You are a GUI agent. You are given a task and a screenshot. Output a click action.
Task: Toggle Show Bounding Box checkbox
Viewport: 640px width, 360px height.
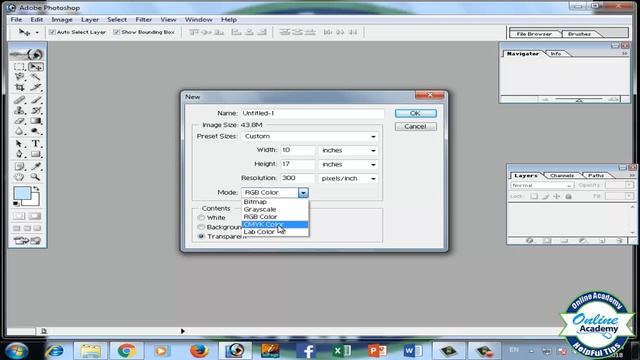tap(116, 32)
